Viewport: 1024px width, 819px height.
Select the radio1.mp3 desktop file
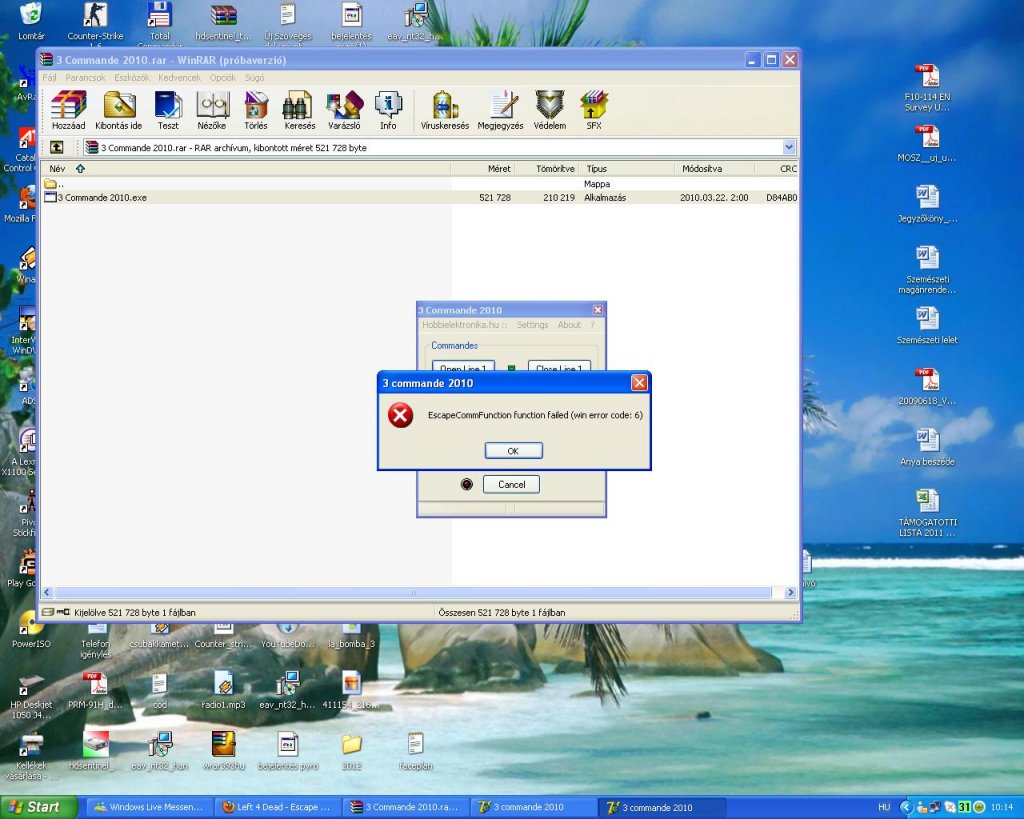click(x=223, y=690)
